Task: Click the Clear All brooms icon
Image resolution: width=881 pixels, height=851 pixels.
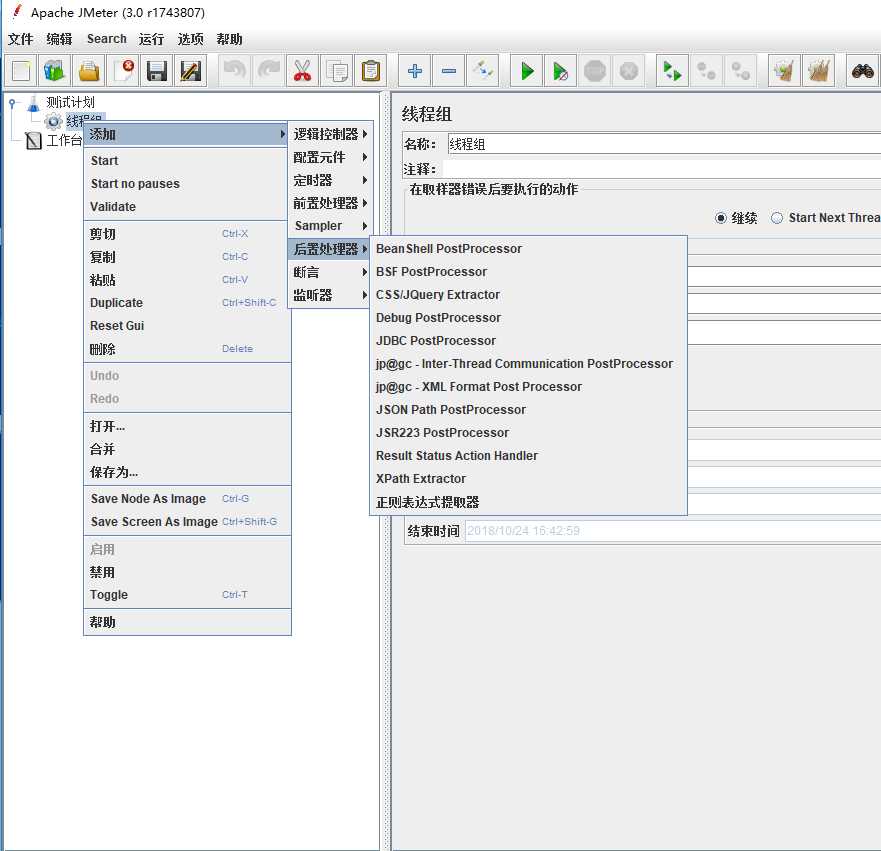Action: (x=819, y=71)
